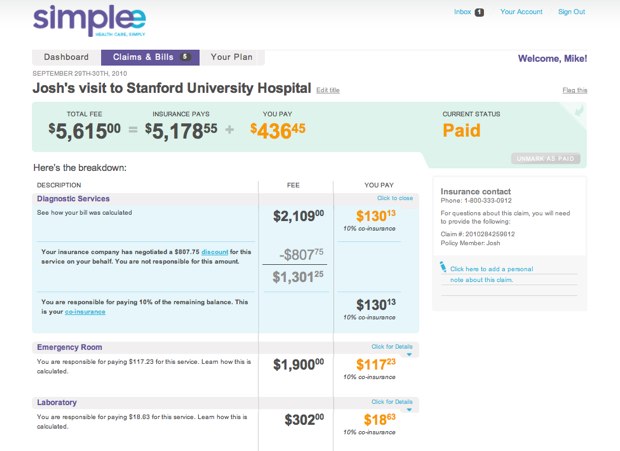Viewport: 620px width, 451px height.
Task: Sign out of Simplee
Action: 572,12
